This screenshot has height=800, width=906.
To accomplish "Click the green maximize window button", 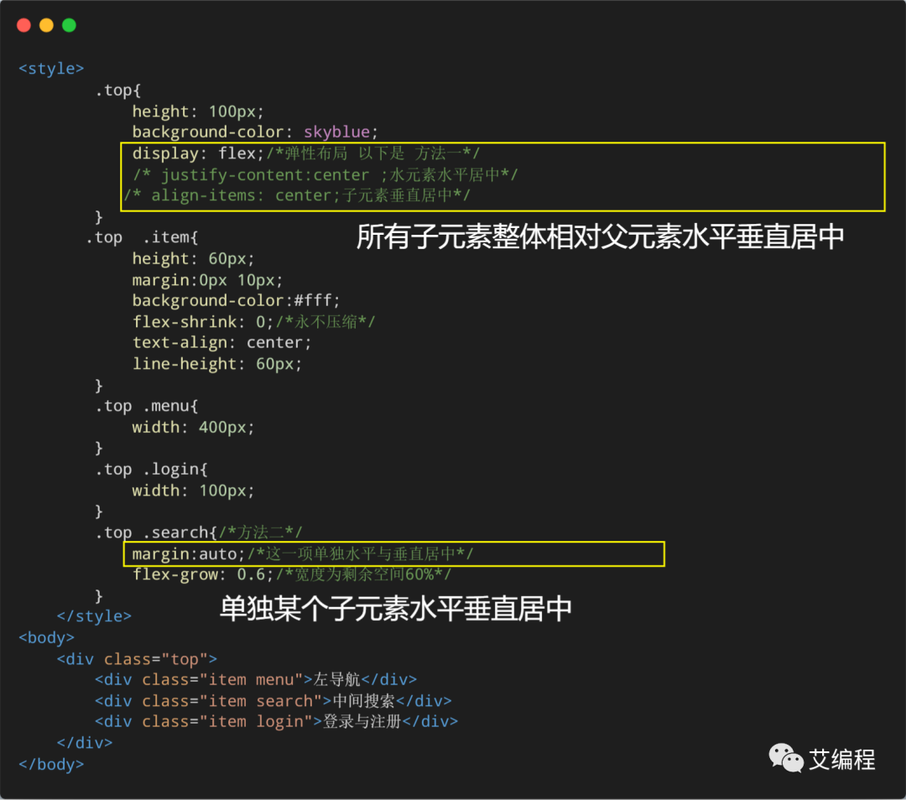I will 69,25.
